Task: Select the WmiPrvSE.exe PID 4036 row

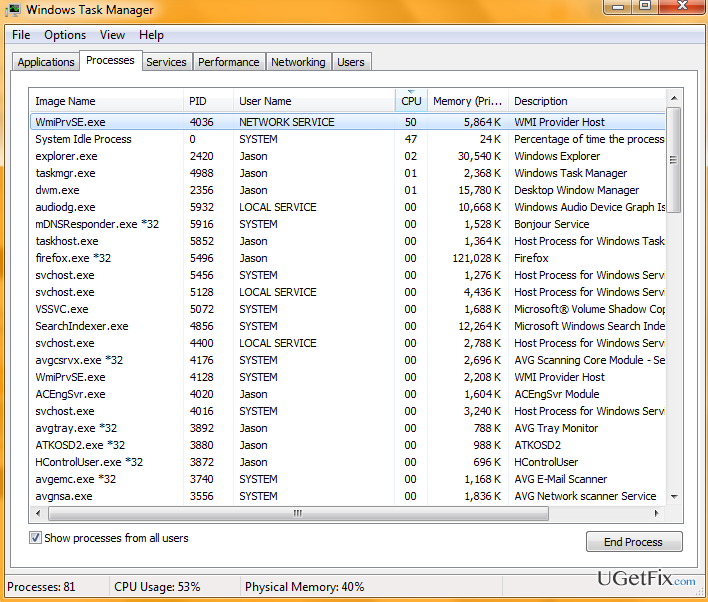Action: (348, 122)
